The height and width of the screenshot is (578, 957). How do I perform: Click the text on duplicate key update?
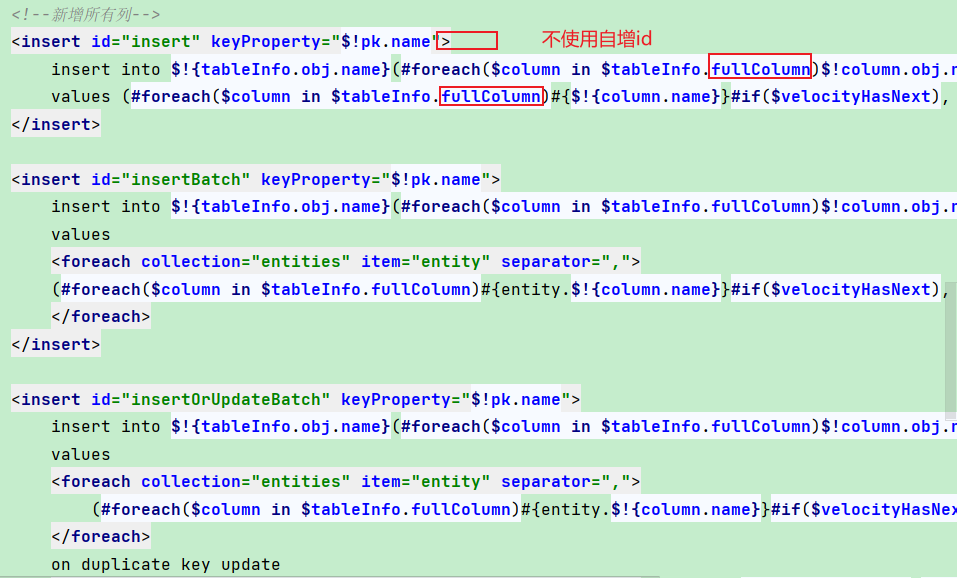click(165, 565)
